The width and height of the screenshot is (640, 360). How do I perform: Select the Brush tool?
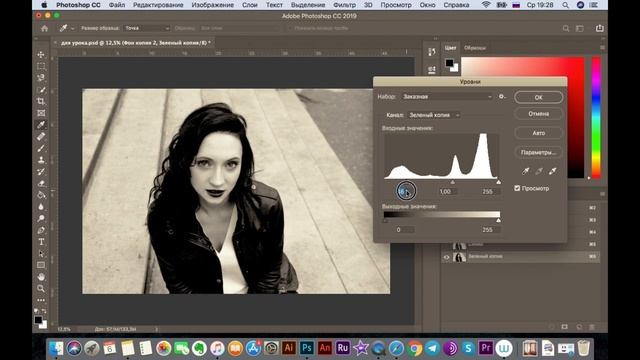41,148
